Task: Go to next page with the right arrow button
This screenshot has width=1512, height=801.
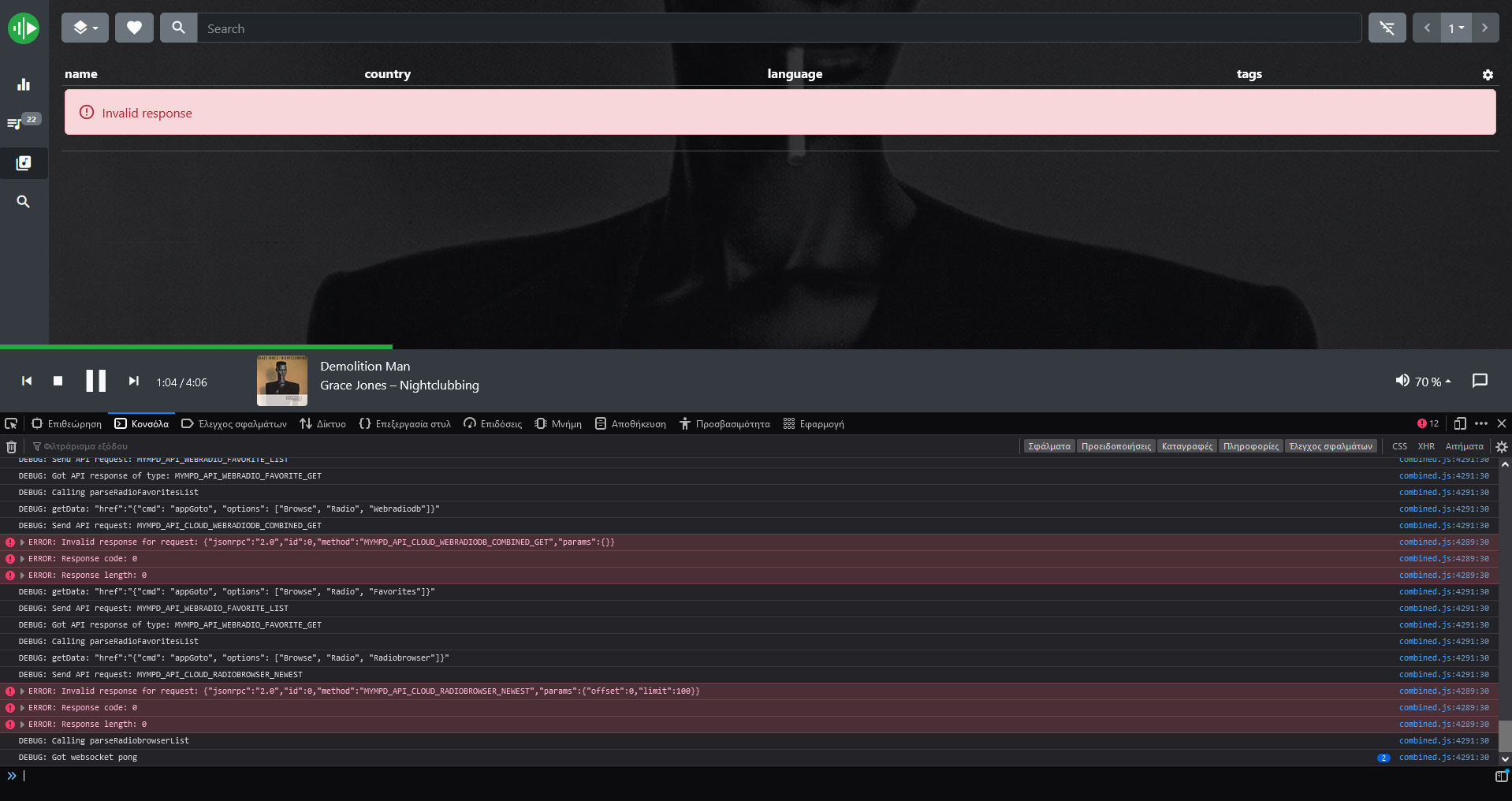Action: click(x=1485, y=27)
